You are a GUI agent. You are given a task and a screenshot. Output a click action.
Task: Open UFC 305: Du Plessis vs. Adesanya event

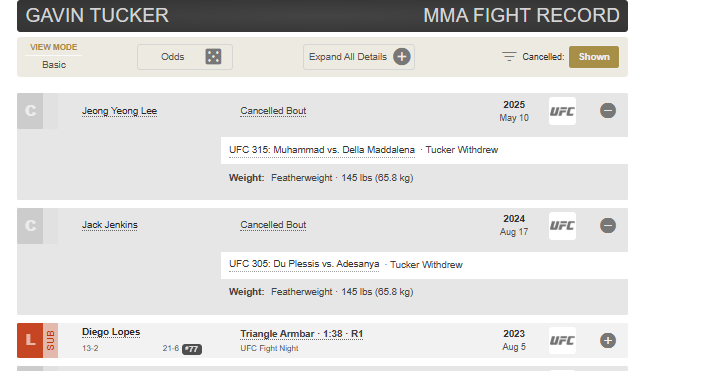tap(304, 264)
